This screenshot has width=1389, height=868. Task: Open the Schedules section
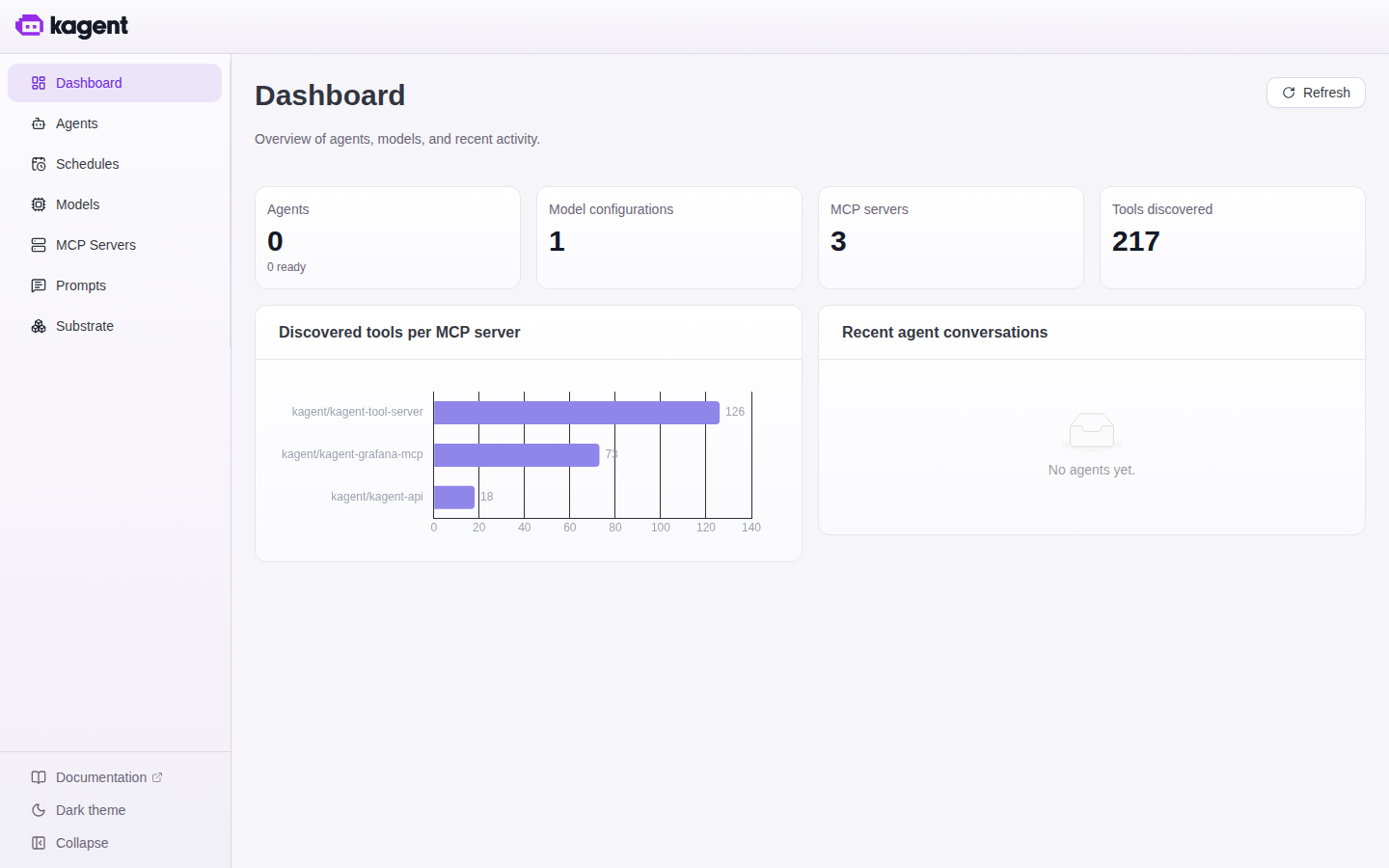click(115, 164)
